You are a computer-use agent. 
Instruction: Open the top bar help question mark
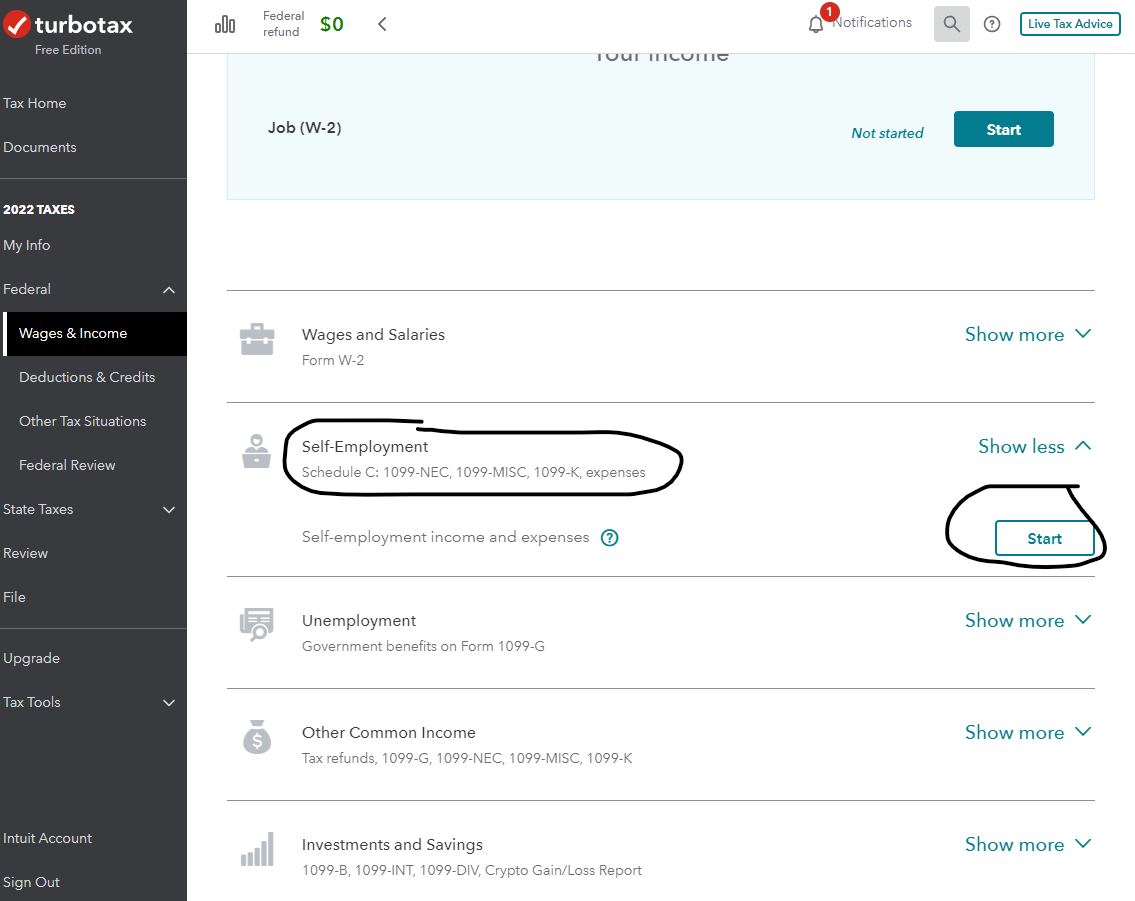(x=992, y=24)
